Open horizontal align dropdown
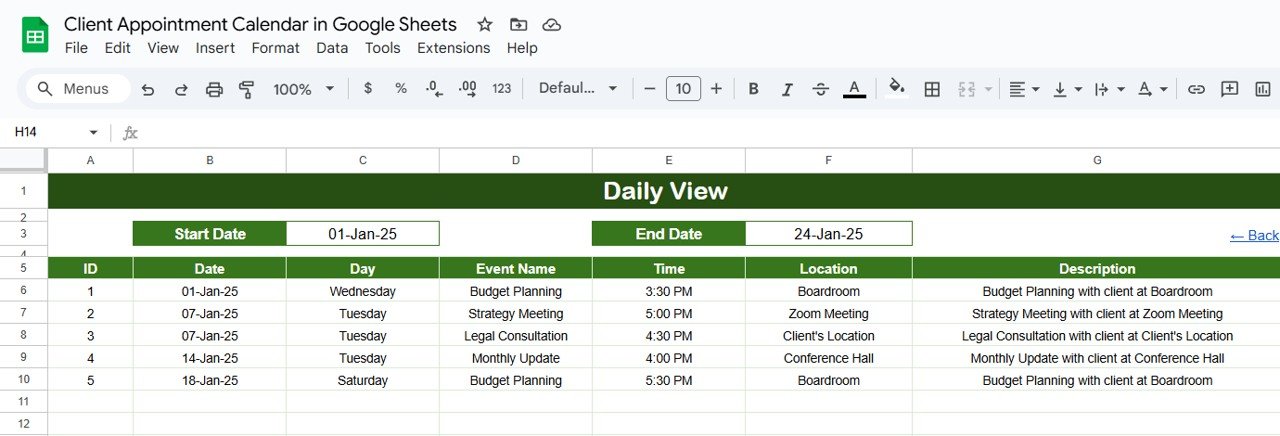This screenshot has width=1280, height=436. tap(1024, 89)
